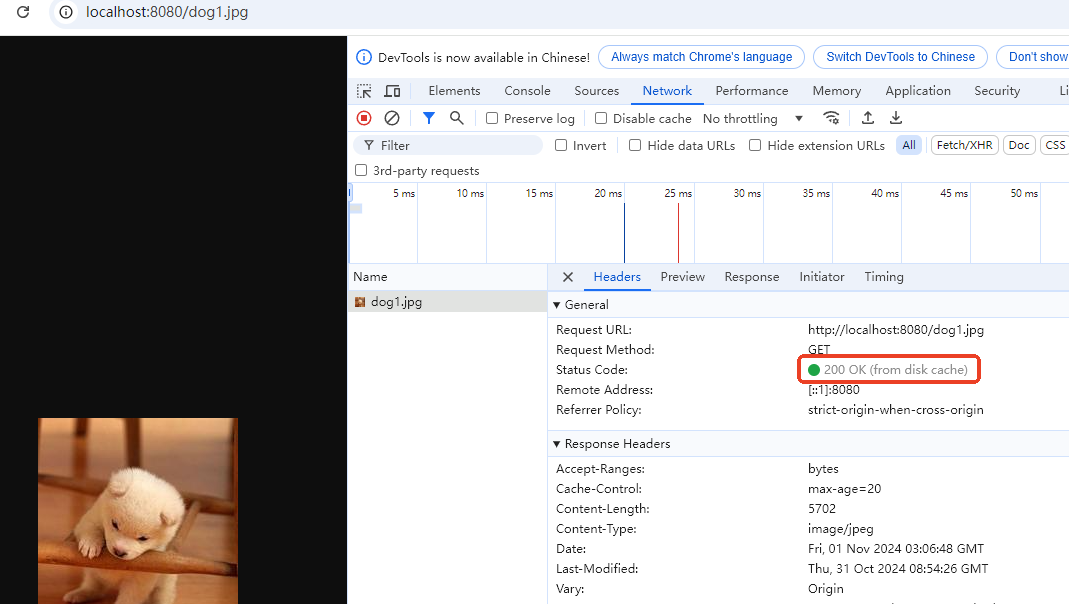Stop recording network log
The height and width of the screenshot is (604, 1069).
click(364, 118)
